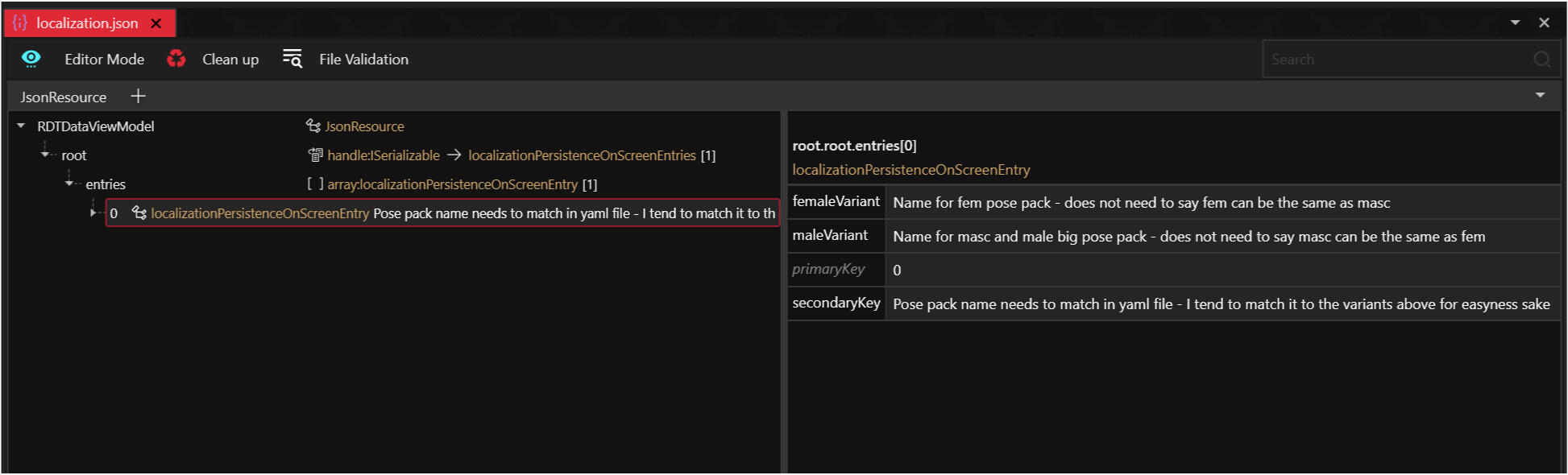Screen dimensions: 1568x475
Task: Click the search magnifier icon
Action: click(1541, 59)
